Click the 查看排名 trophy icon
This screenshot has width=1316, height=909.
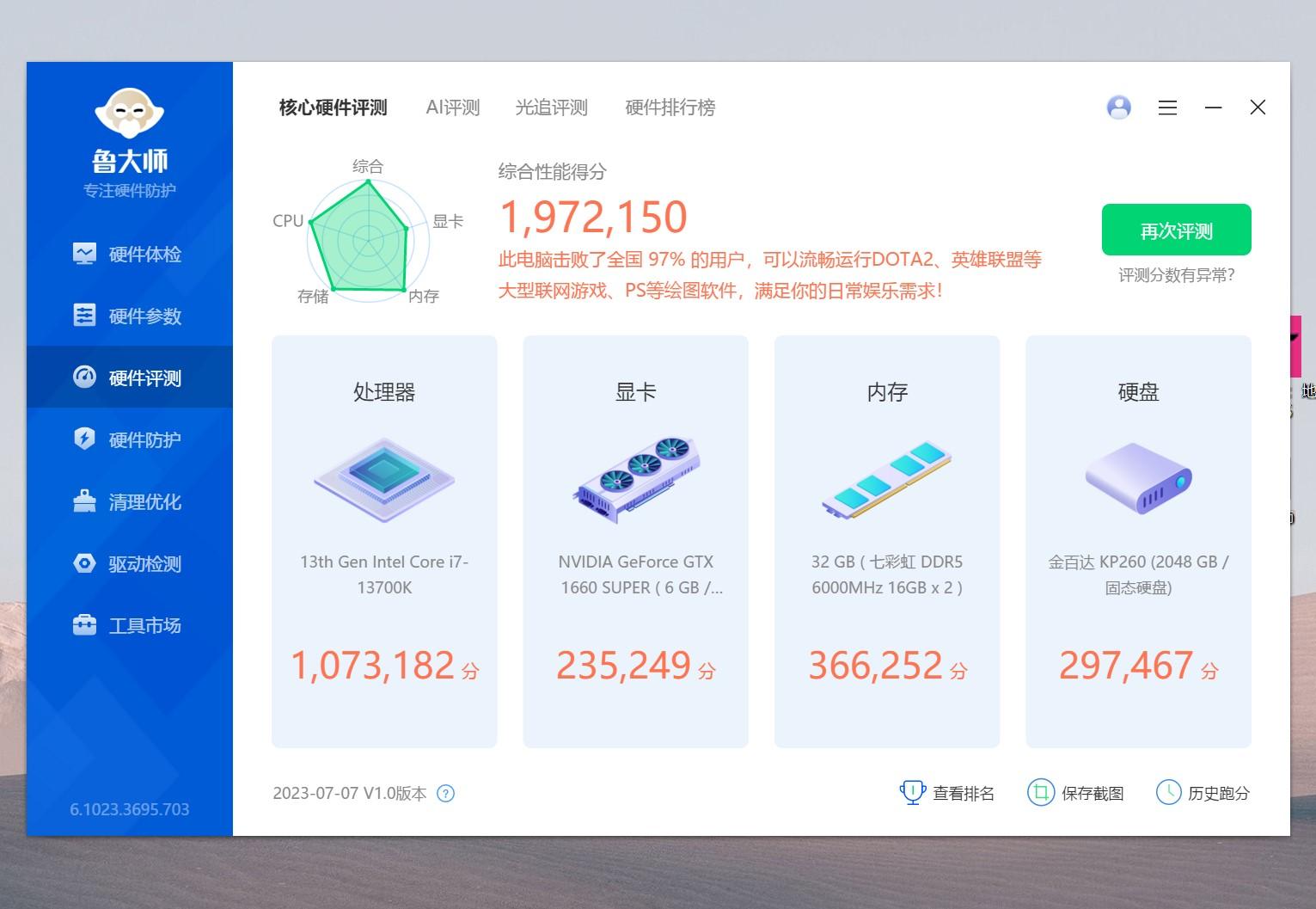point(912,792)
